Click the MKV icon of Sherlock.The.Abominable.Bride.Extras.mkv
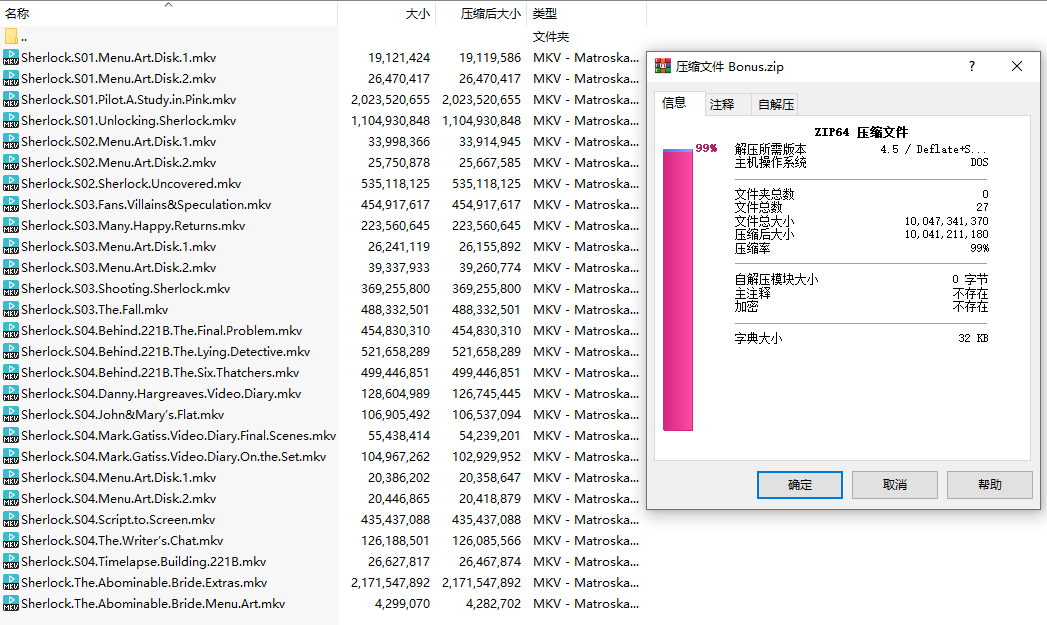 coord(11,583)
